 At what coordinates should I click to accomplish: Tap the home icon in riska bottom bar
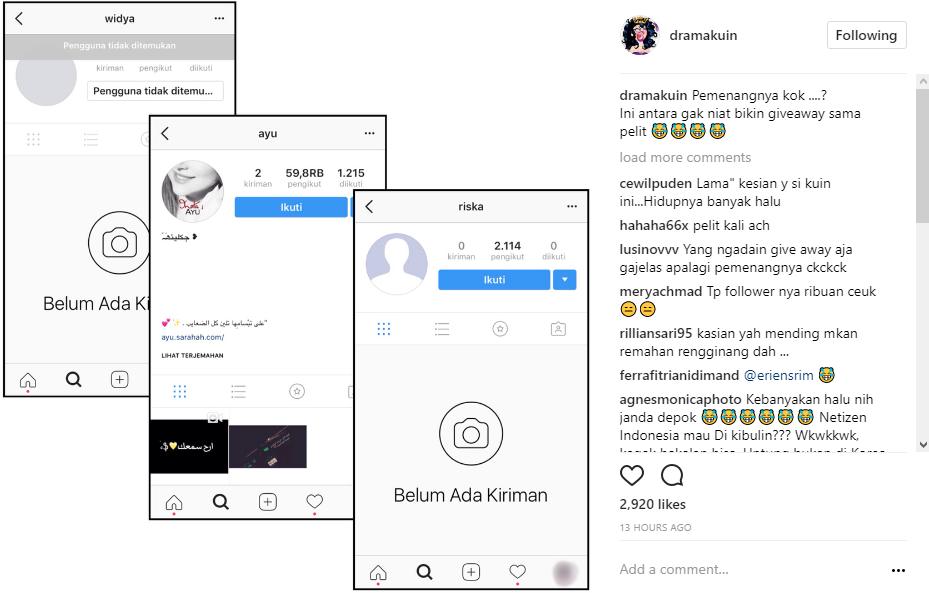[378, 572]
